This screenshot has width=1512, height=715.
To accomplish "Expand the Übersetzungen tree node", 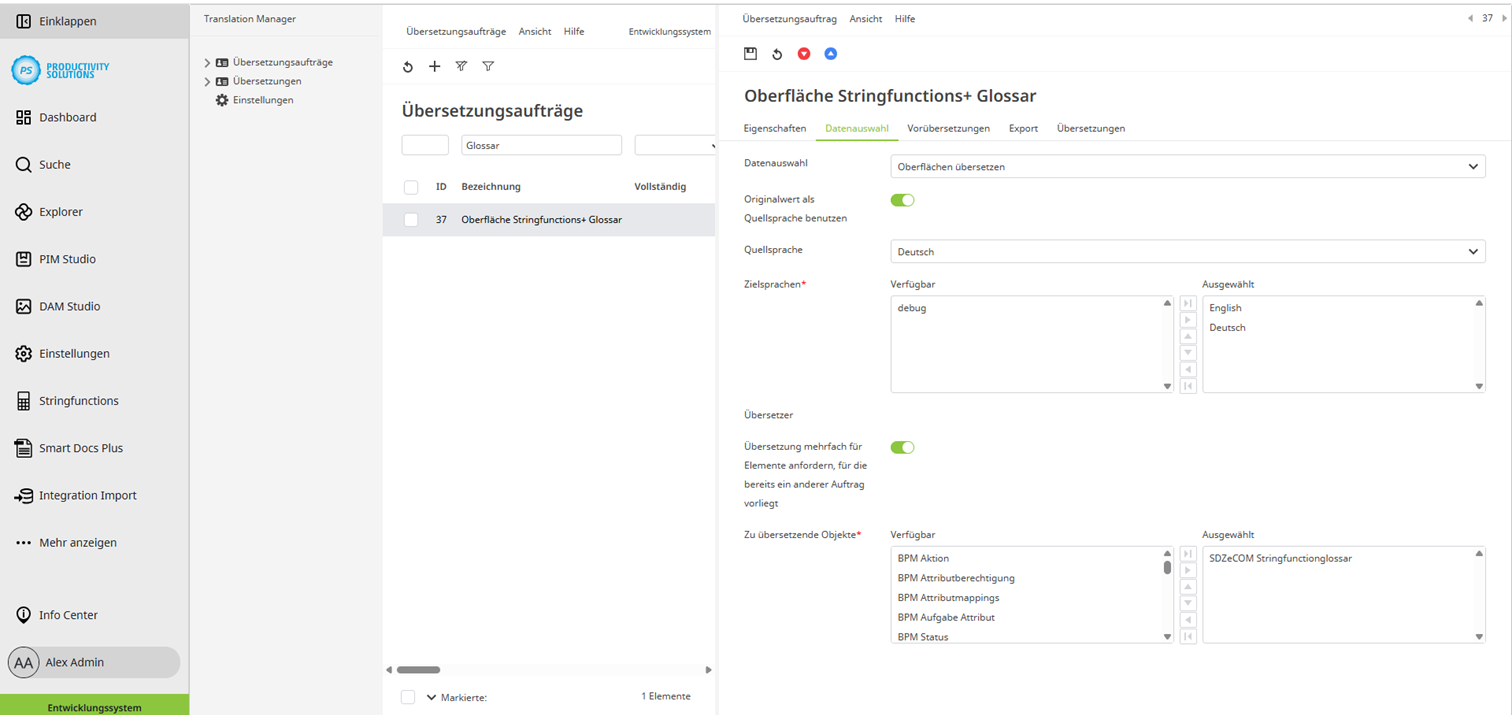I will [x=207, y=82].
